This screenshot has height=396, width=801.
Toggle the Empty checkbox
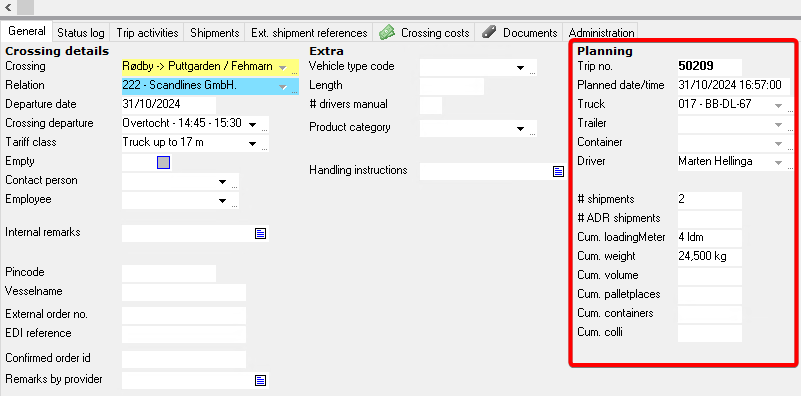click(x=163, y=162)
